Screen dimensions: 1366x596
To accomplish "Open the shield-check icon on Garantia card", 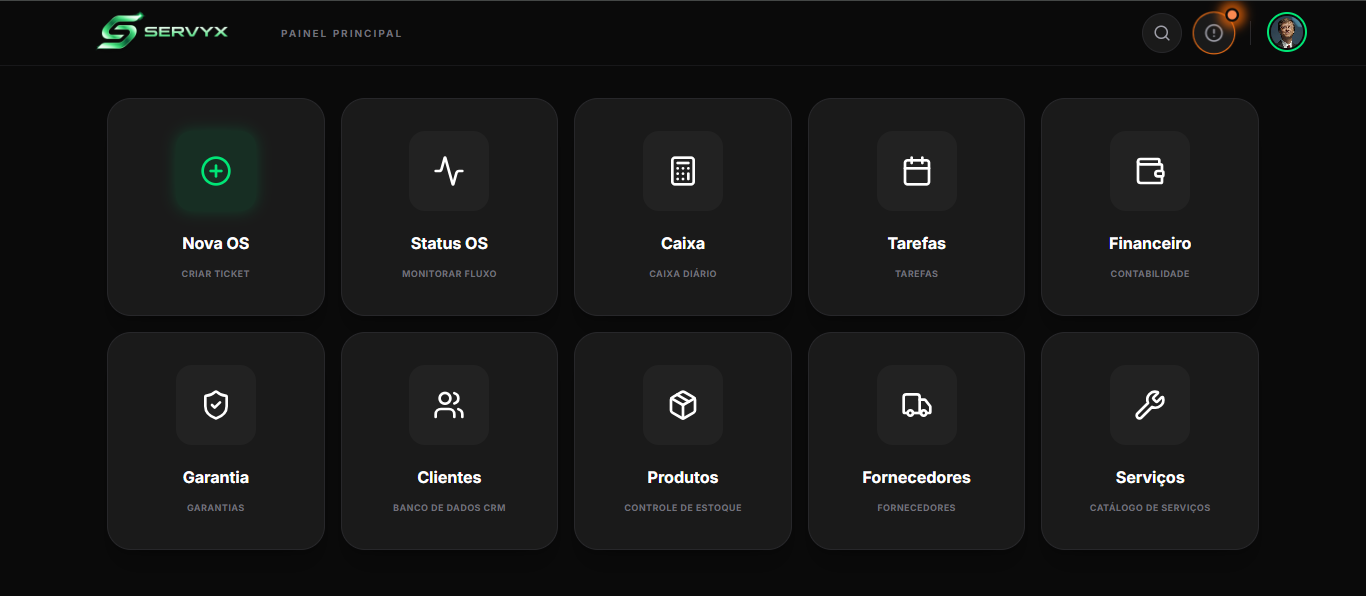I will click(x=216, y=405).
